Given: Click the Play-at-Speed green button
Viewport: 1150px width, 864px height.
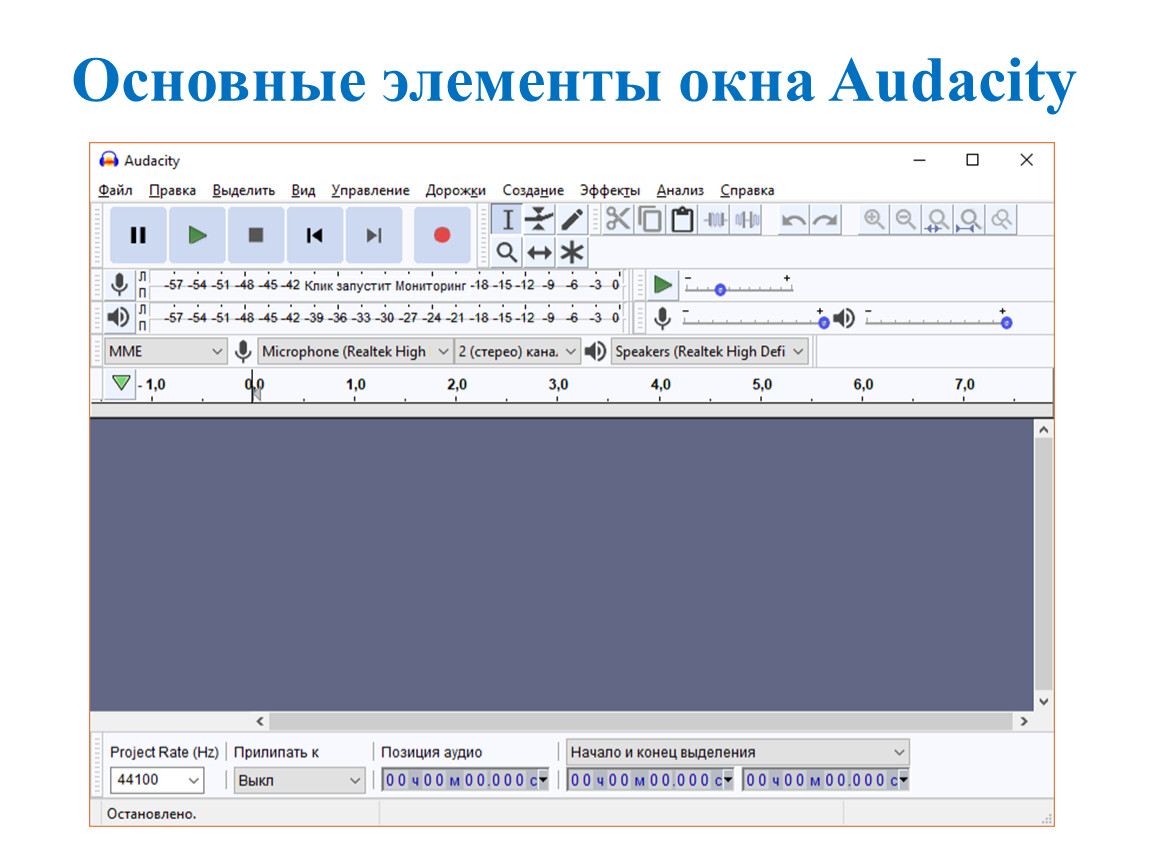Looking at the screenshot, I should point(663,285).
